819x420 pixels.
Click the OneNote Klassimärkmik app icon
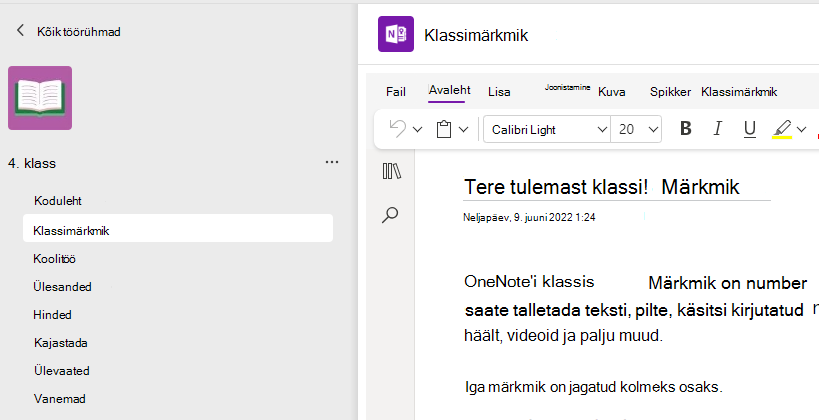pyautogui.click(x=396, y=34)
